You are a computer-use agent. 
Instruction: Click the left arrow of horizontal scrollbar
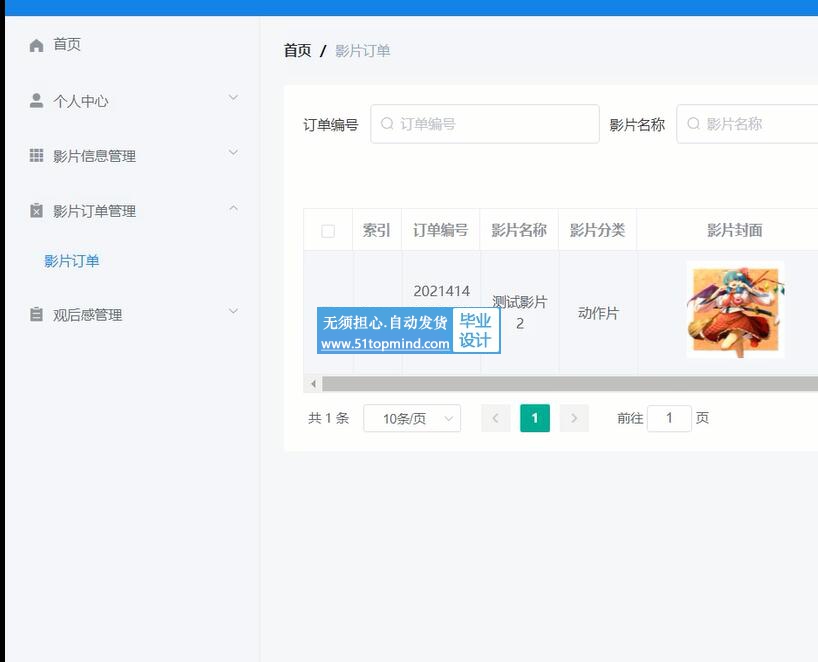[313, 384]
